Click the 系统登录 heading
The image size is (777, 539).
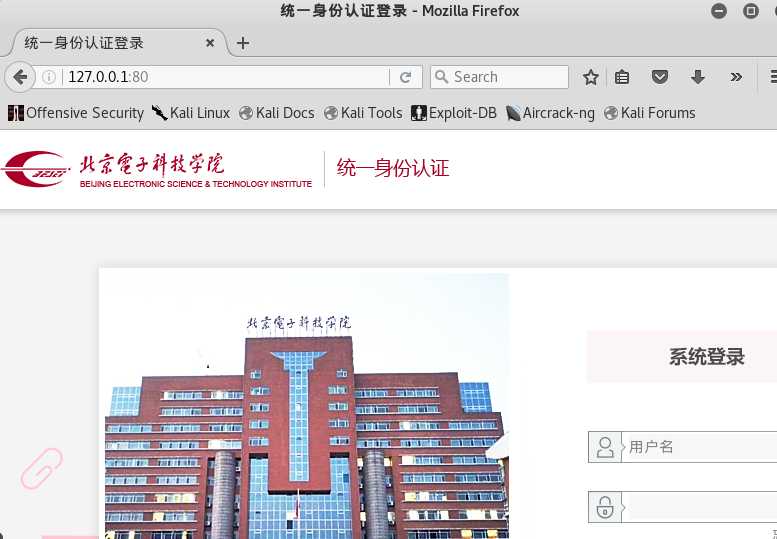pyautogui.click(x=707, y=357)
